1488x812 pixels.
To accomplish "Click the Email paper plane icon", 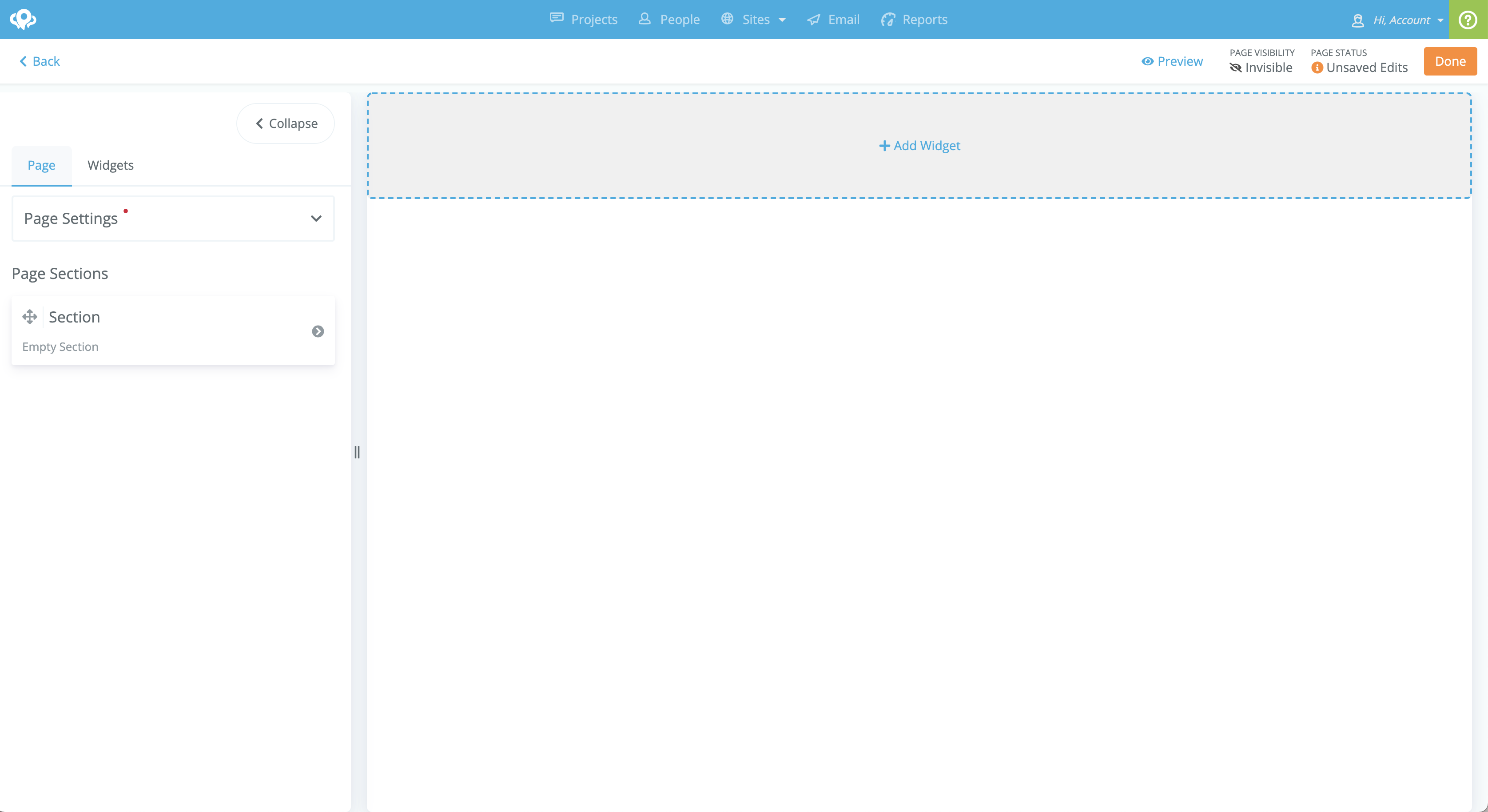I will click(813, 20).
